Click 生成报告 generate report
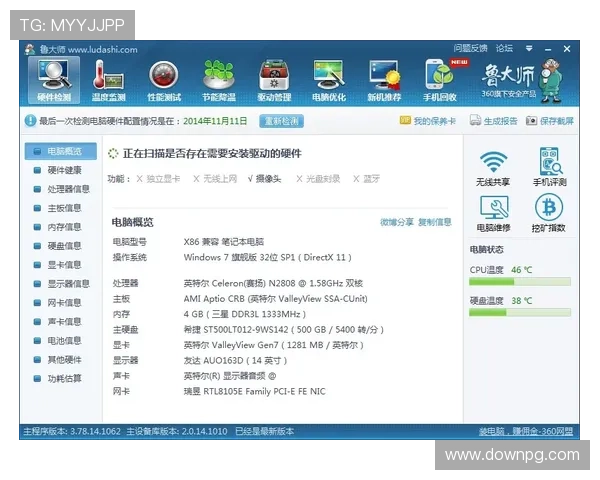This screenshot has height=480, width=600. (x=494, y=121)
